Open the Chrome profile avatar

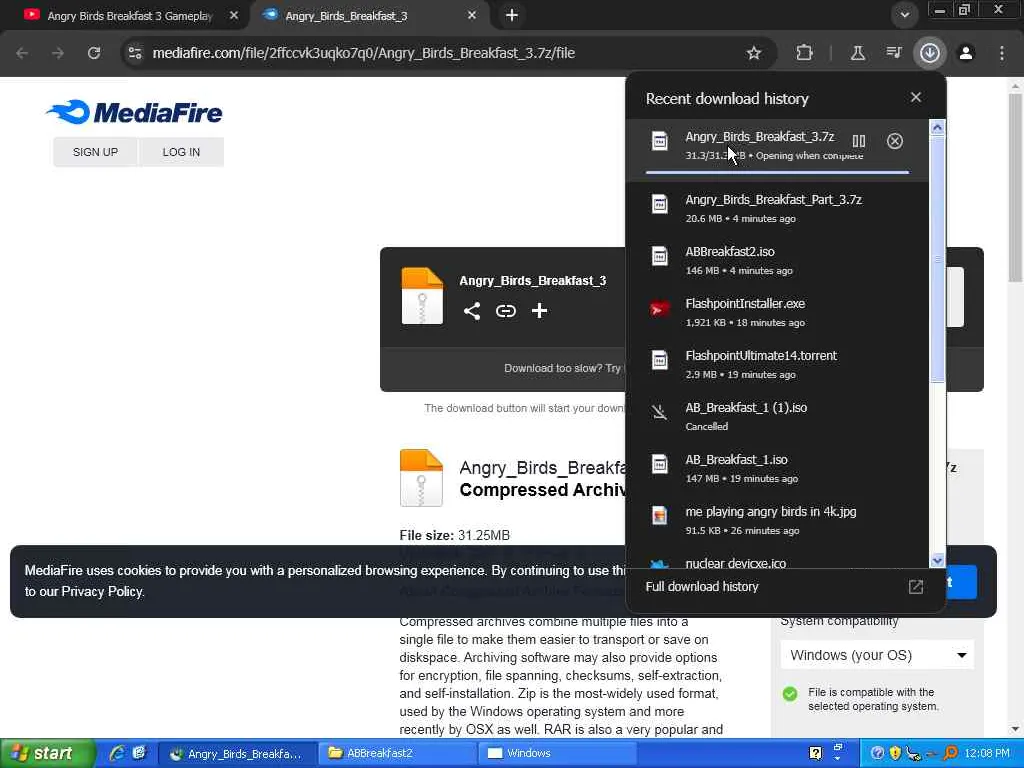[x=966, y=53]
